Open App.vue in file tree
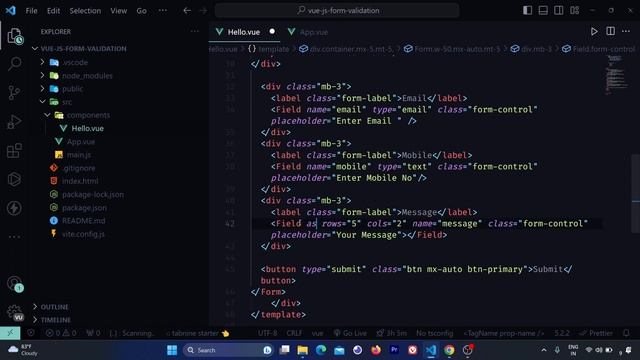Image resolution: width=640 pixels, height=360 pixels. 81,142
